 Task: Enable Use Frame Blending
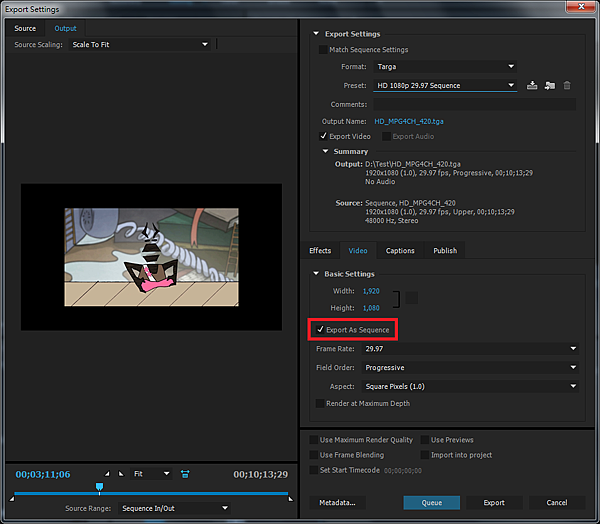click(x=313, y=455)
